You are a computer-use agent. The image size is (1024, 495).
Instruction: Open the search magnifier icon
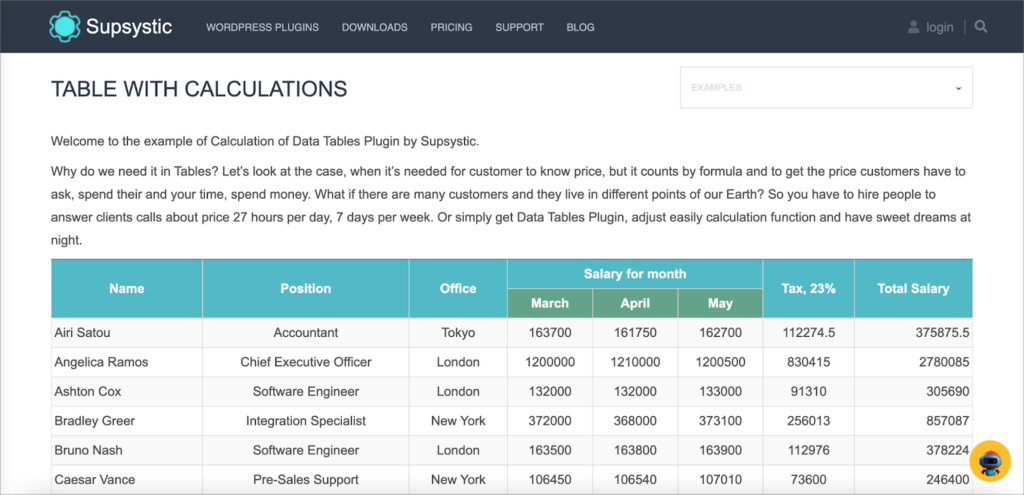click(x=981, y=27)
